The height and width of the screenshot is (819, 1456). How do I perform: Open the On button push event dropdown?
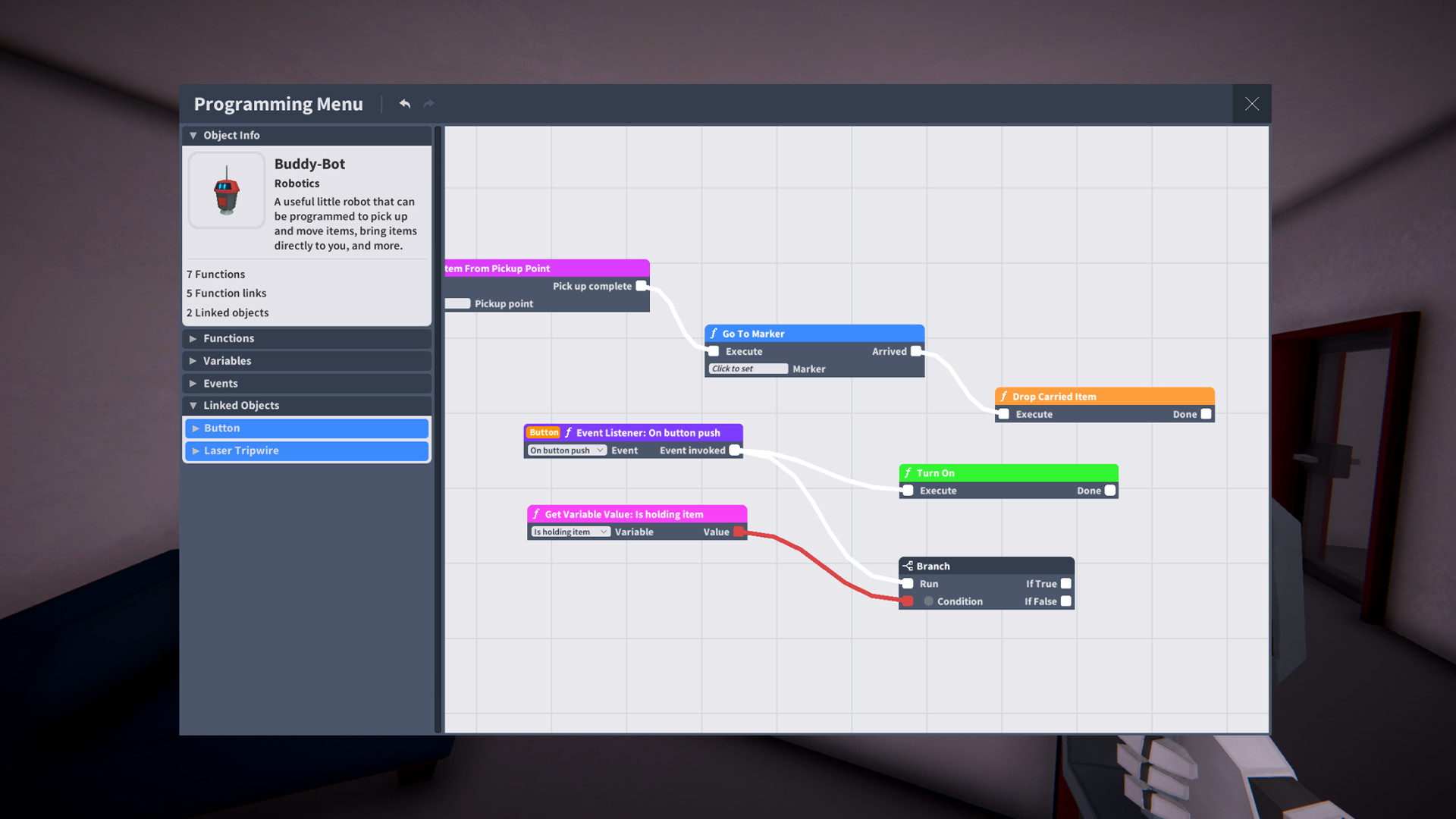pyautogui.click(x=567, y=450)
